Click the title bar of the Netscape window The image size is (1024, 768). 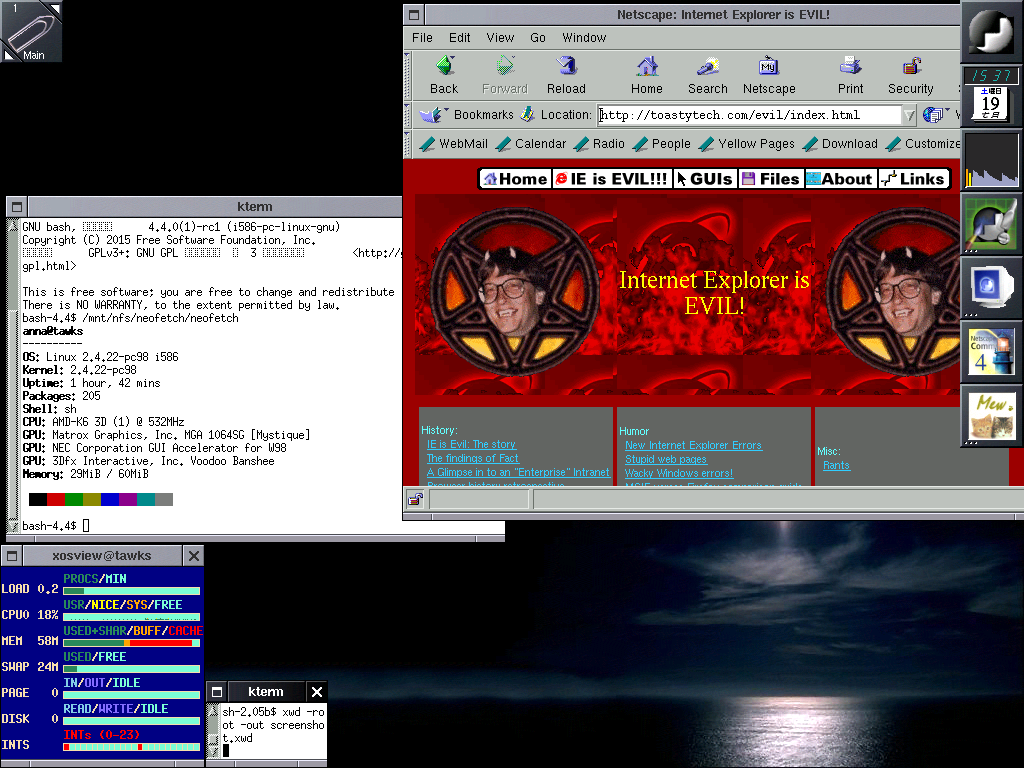(723, 14)
